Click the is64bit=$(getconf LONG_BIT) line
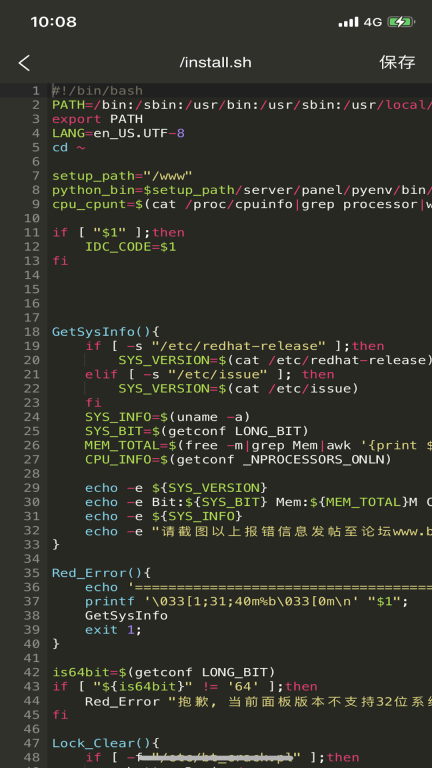The width and height of the screenshot is (432, 768). (x=164, y=672)
